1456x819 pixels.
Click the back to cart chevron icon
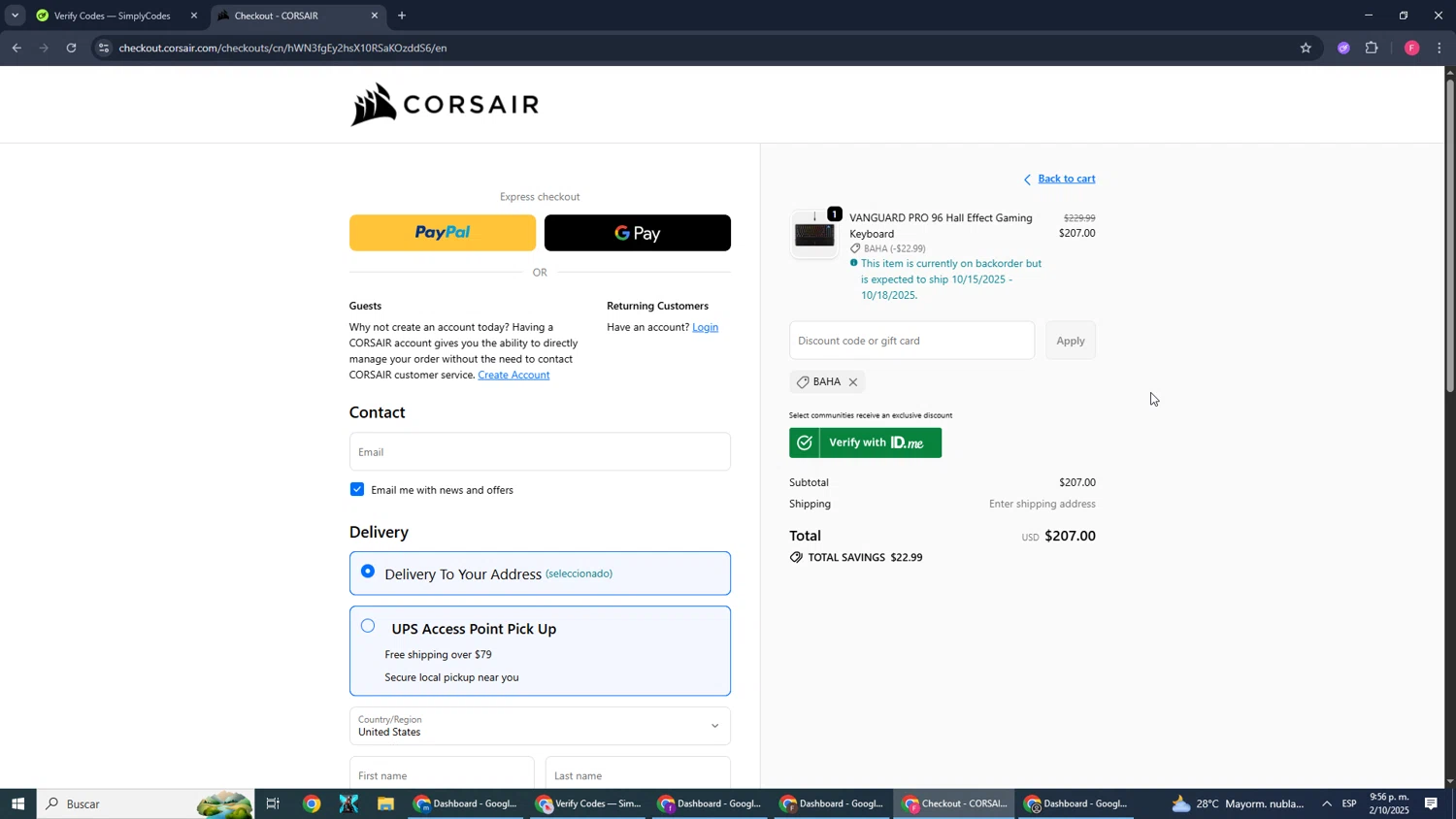(x=1027, y=180)
